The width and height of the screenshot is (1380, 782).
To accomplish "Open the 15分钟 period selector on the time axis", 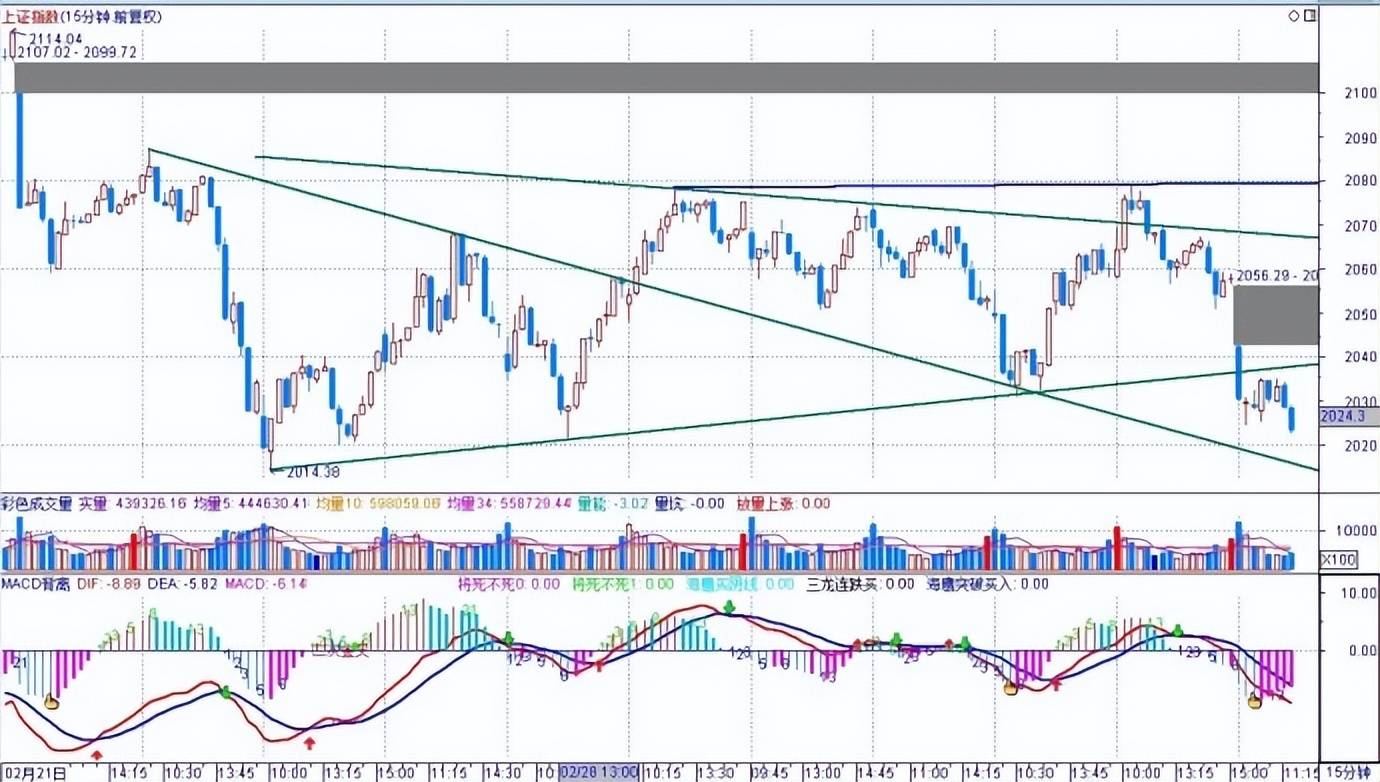I will point(1349,772).
